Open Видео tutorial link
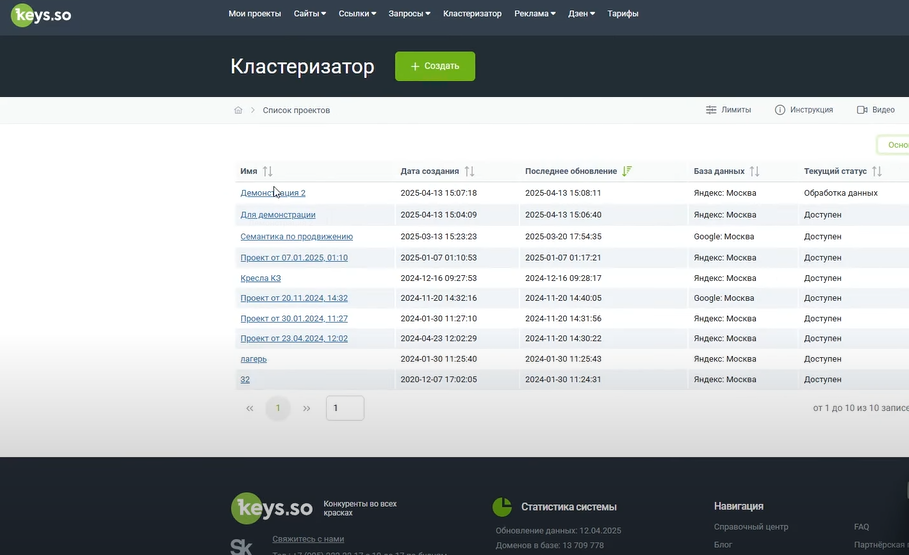 875,110
